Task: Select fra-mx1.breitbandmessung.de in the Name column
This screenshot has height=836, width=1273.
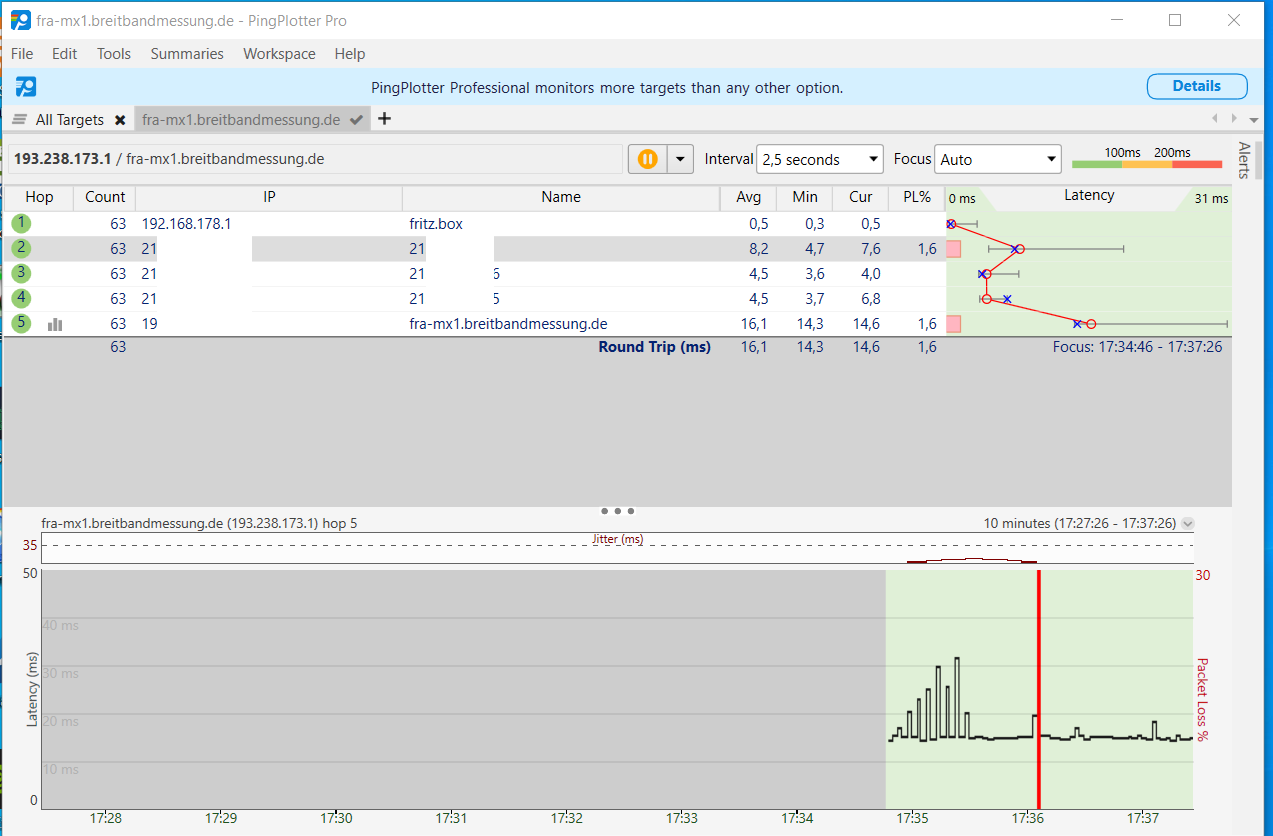Action: [x=508, y=324]
